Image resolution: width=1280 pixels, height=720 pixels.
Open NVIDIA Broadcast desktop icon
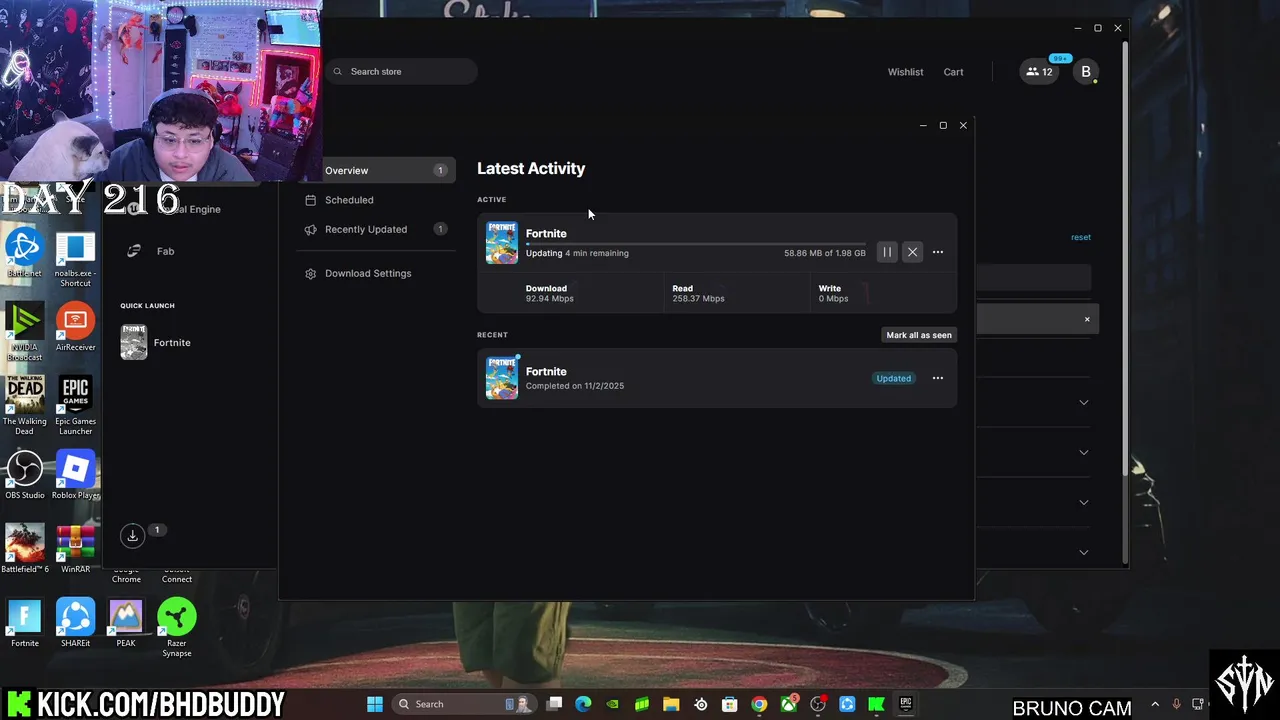click(x=24, y=332)
